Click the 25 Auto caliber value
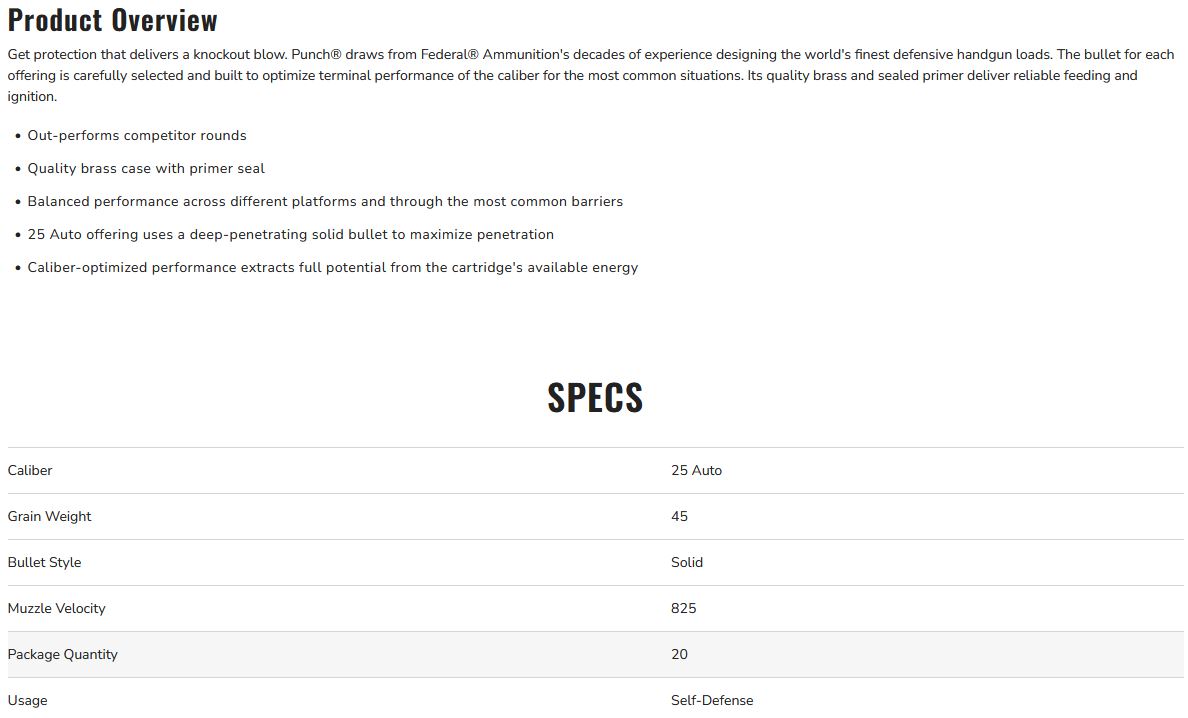 click(696, 470)
